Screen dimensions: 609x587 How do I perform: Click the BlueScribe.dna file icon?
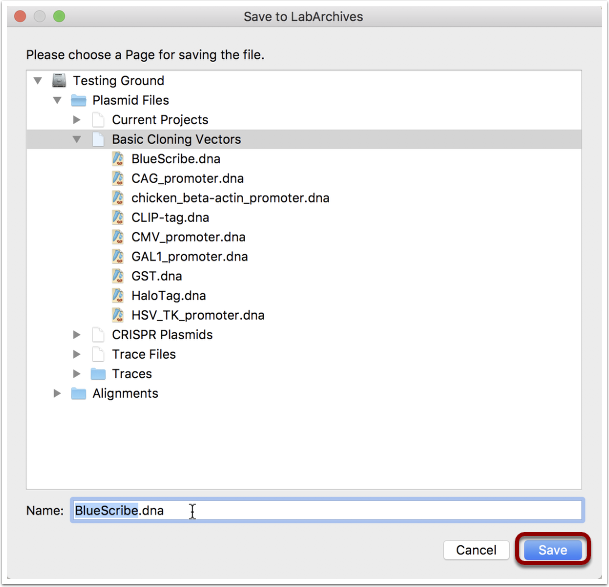[118, 159]
